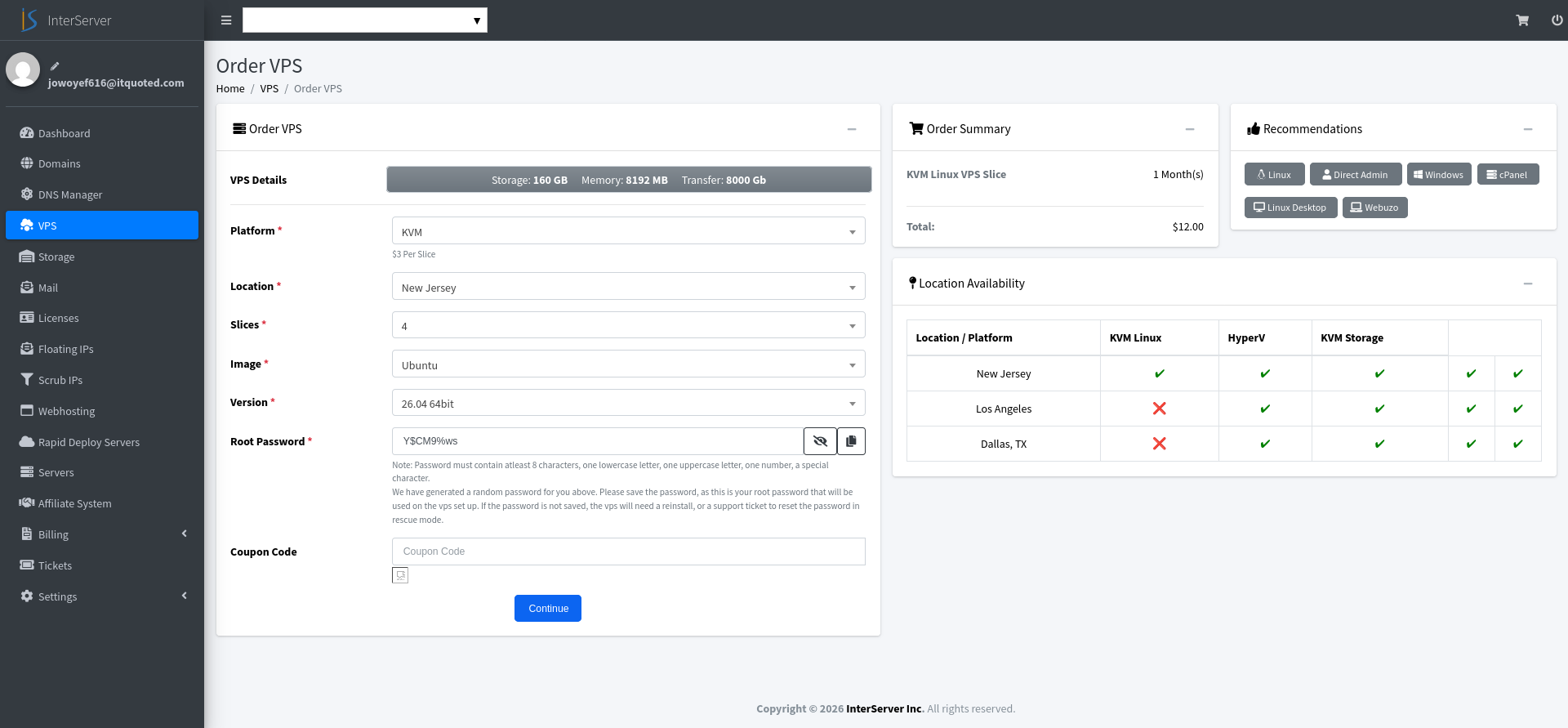Image resolution: width=1568 pixels, height=728 pixels.
Task: Click the Coupon Code input field
Action: [x=628, y=552]
